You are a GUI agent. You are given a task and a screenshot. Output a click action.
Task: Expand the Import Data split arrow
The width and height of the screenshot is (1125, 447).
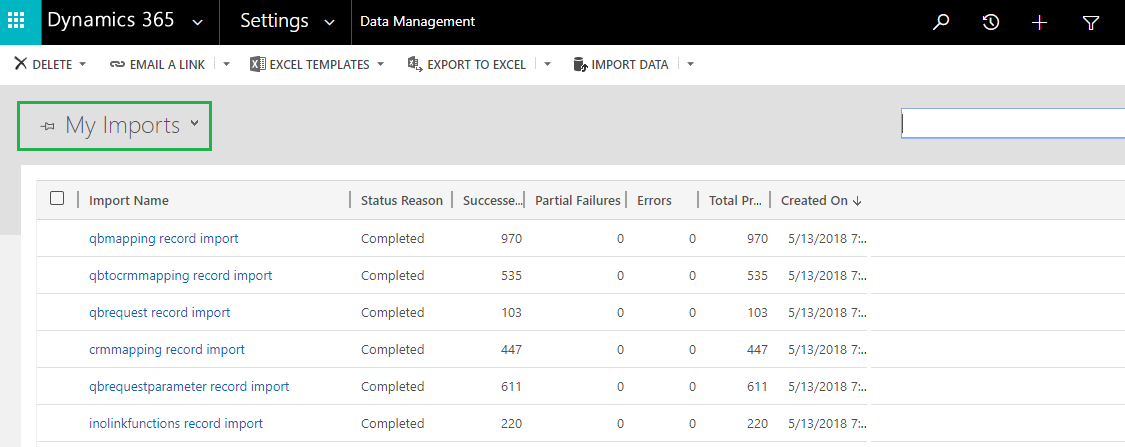coord(690,65)
